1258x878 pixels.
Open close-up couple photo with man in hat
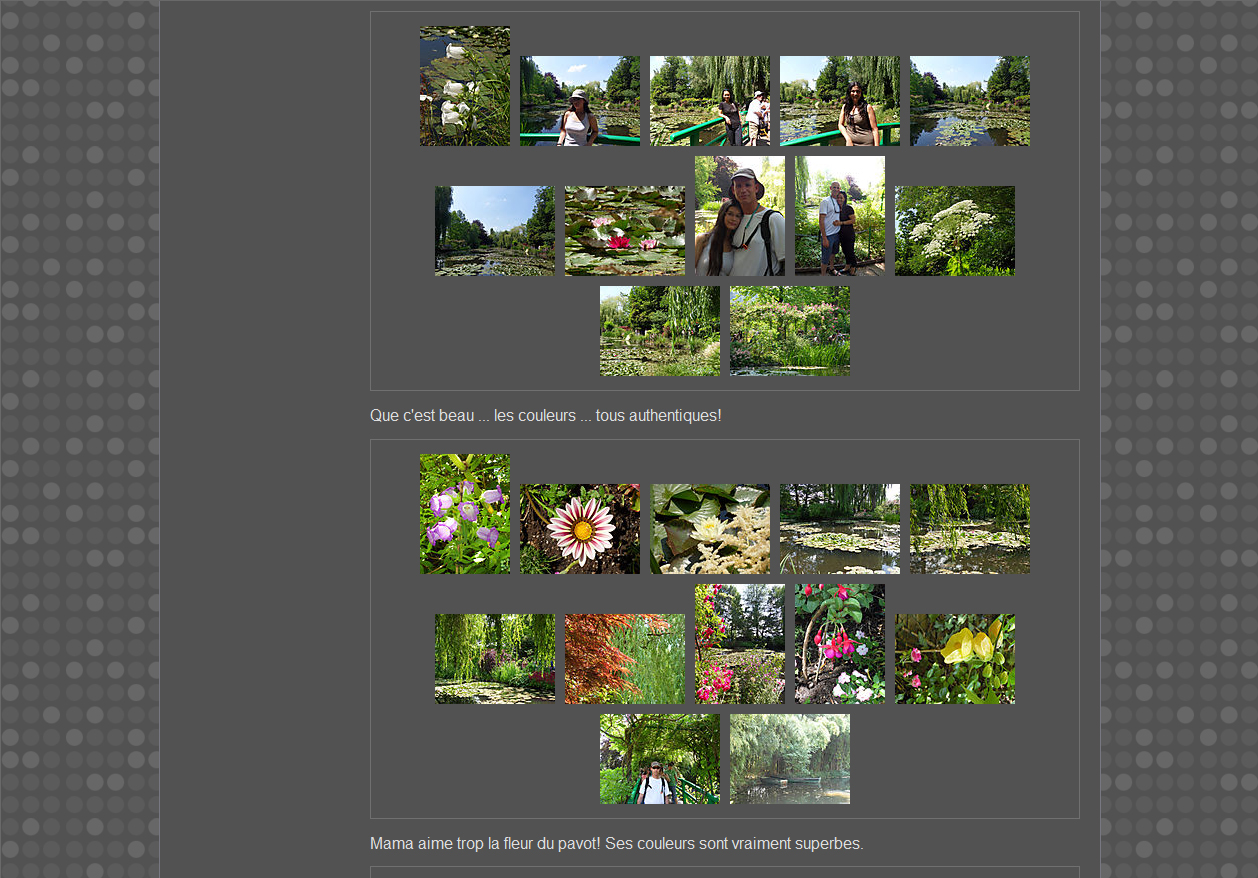click(739, 216)
